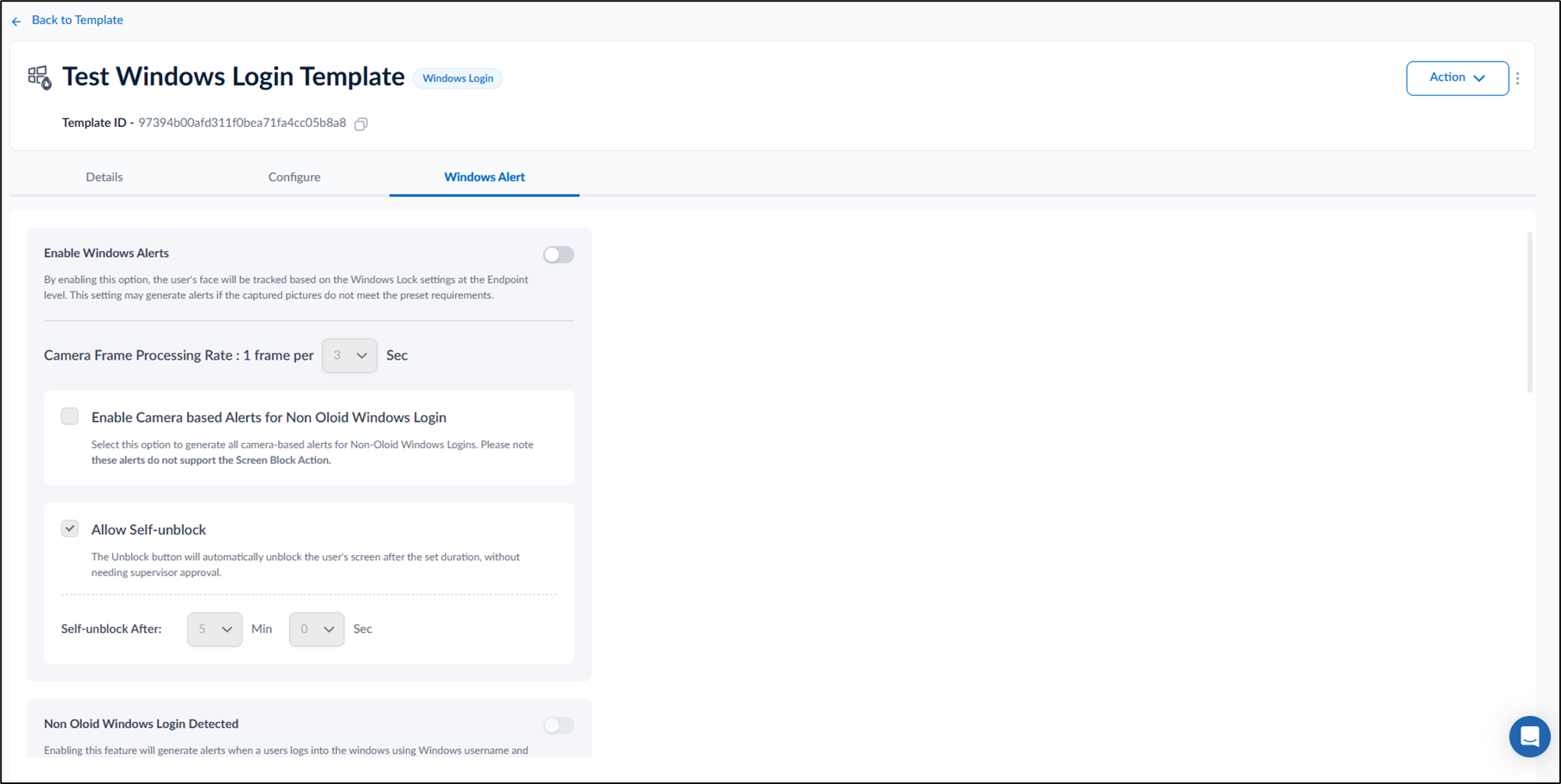Open the three-dot more options menu

1517,78
